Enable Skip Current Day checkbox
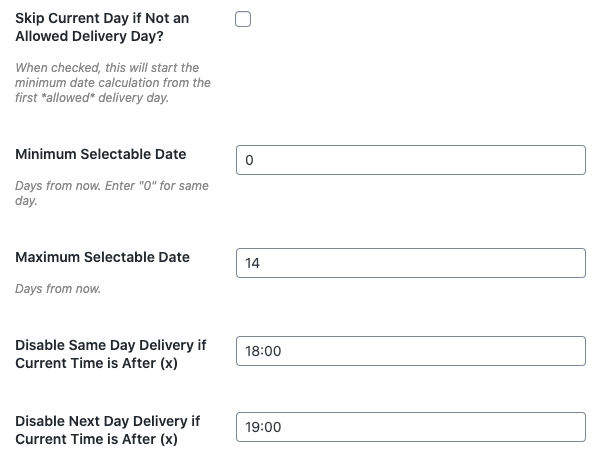606x461 pixels. point(243,19)
